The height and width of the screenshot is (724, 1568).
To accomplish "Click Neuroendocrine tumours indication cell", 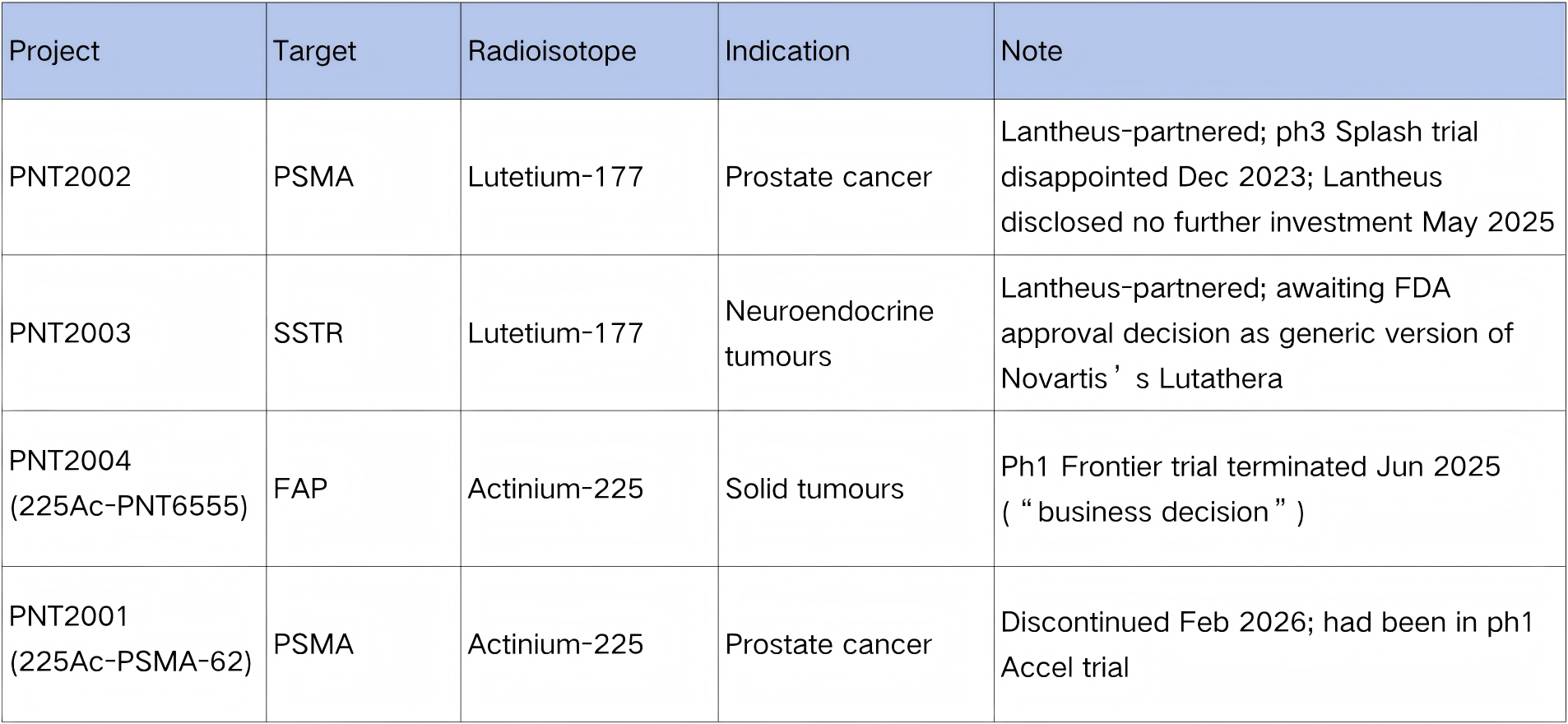I will [x=828, y=333].
